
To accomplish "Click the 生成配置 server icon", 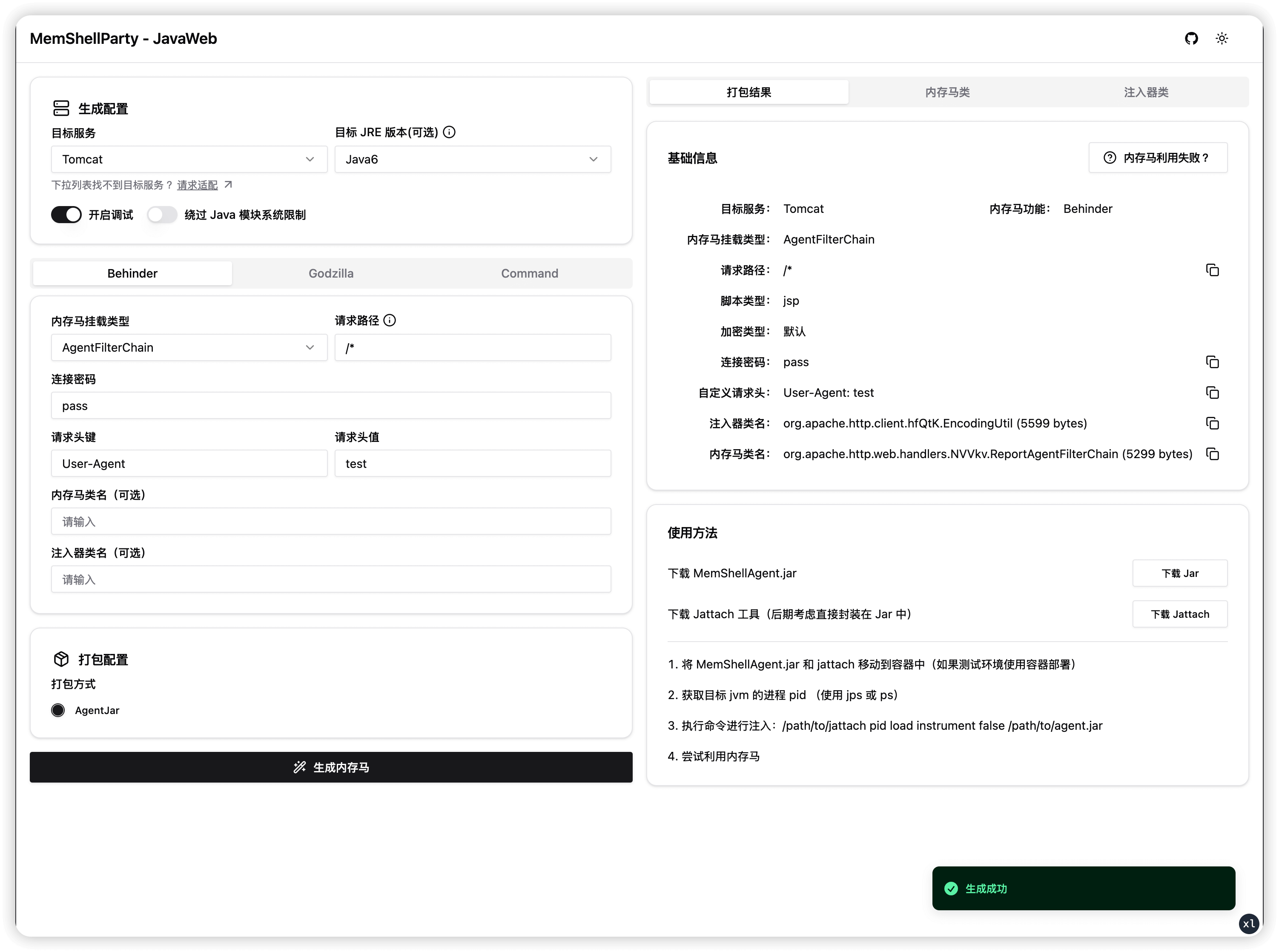I will [x=61, y=108].
